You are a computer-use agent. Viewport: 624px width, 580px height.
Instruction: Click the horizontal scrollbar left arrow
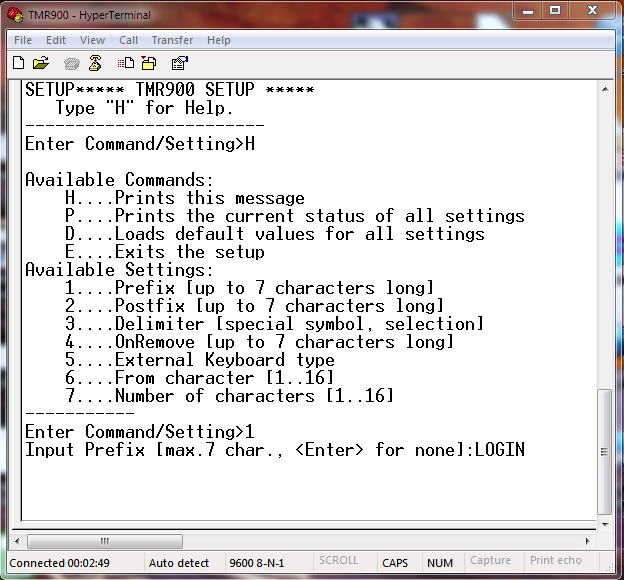coord(17,541)
